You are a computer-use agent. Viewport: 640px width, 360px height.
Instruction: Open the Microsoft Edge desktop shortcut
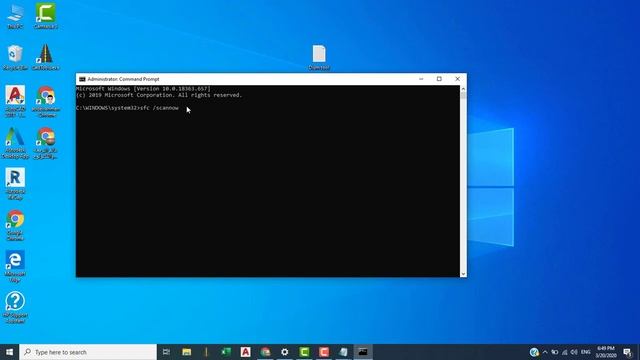click(15, 267)
